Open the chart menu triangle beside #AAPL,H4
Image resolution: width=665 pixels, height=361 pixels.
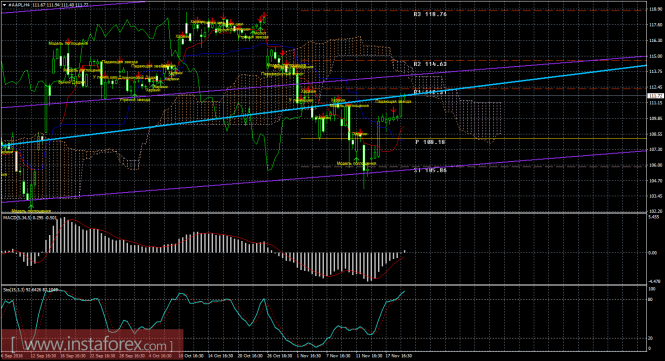pos(5,5)
